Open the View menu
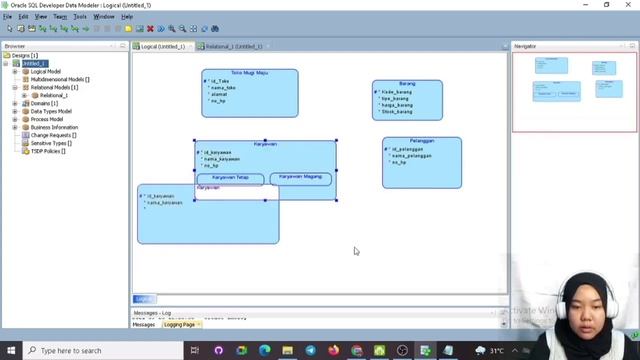The width and height of the screenshot is (640, 360). [40, 17]
